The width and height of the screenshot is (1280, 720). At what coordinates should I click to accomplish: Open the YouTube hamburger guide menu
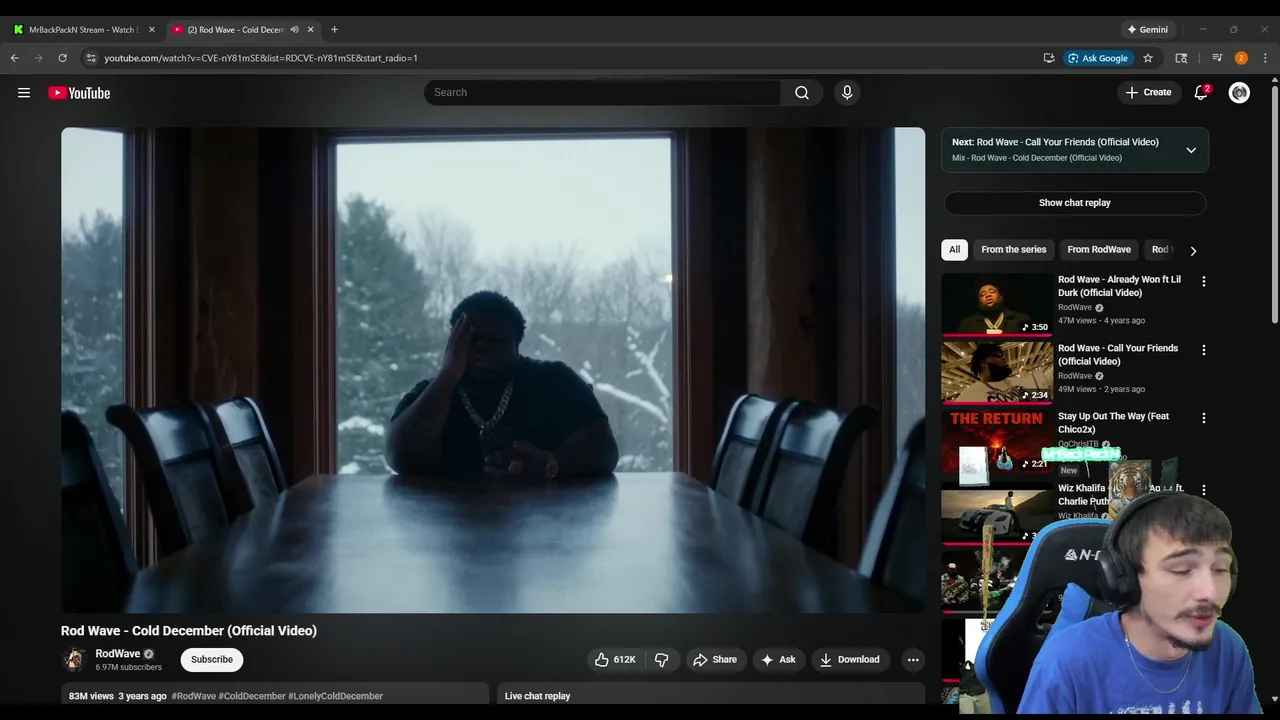pyautogui.click(x=24, y=93)
